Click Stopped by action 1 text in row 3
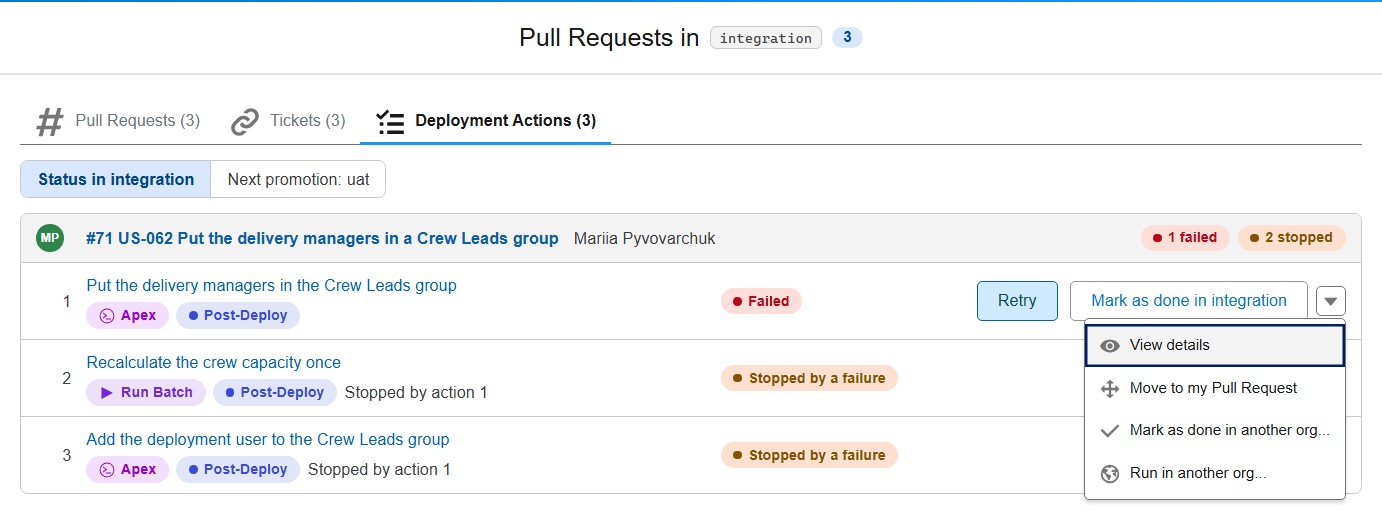The height and width of the screenshot is (518, 1382). (x=379, y=469)
